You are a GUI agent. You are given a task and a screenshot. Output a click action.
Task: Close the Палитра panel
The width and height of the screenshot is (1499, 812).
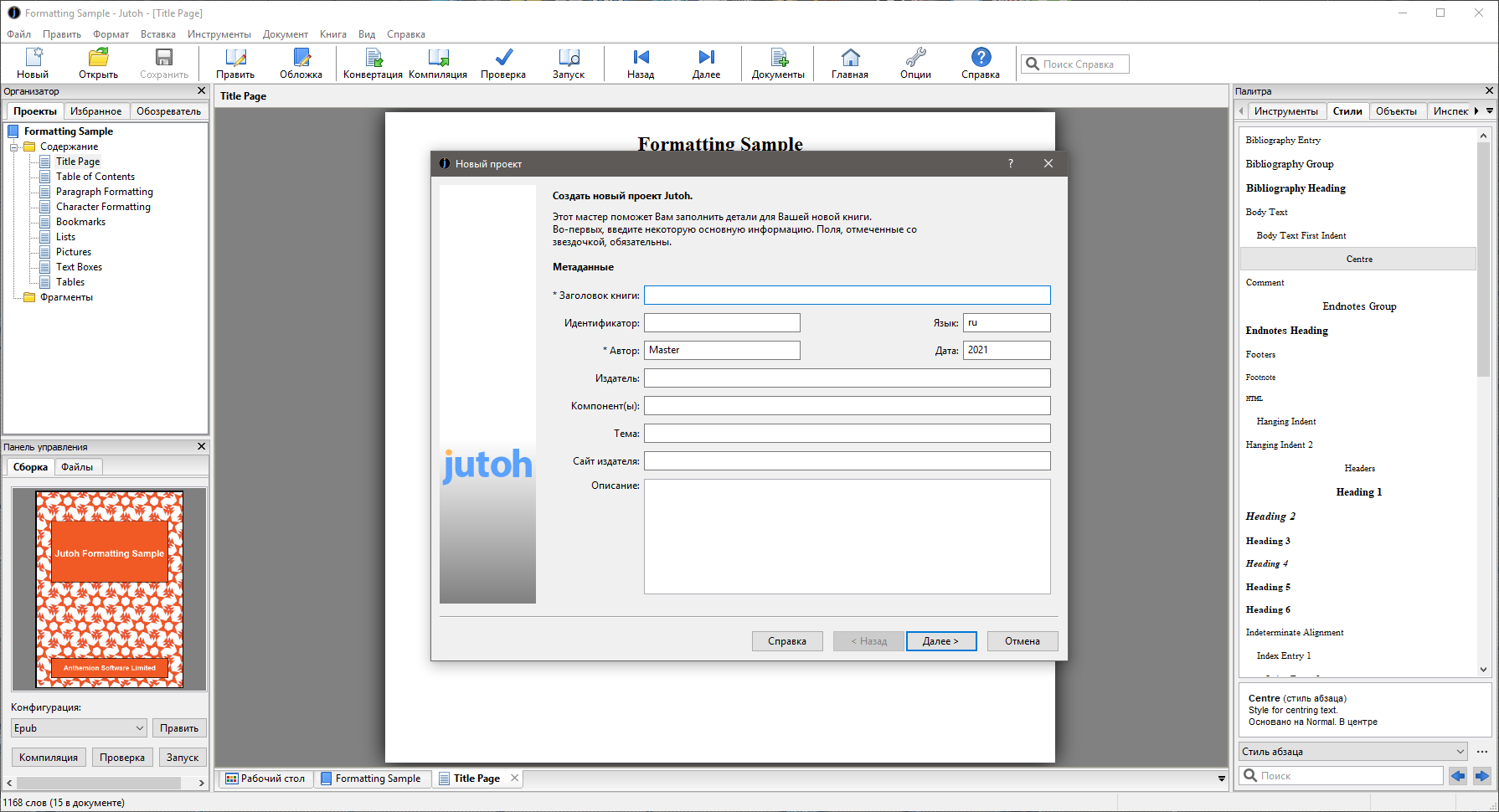tap(1489, 90)
